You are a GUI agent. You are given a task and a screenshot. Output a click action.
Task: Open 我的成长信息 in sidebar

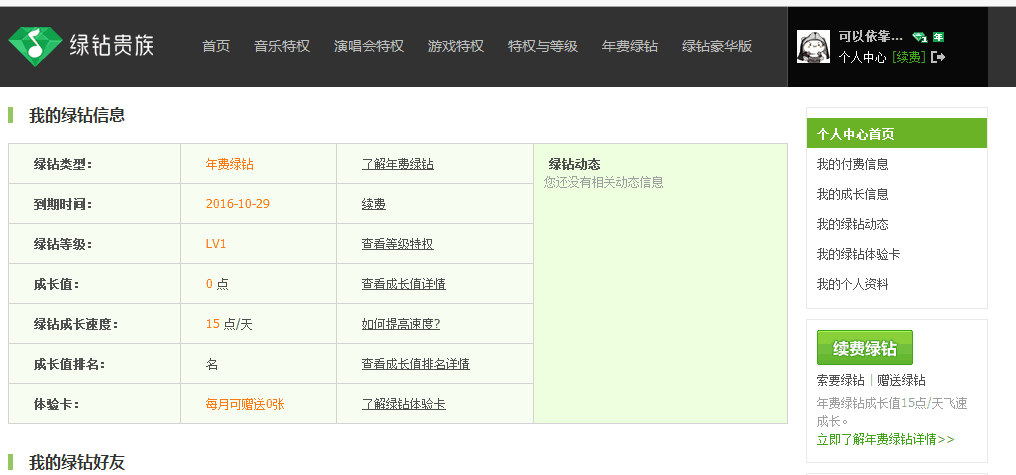[x=852, y=194]
